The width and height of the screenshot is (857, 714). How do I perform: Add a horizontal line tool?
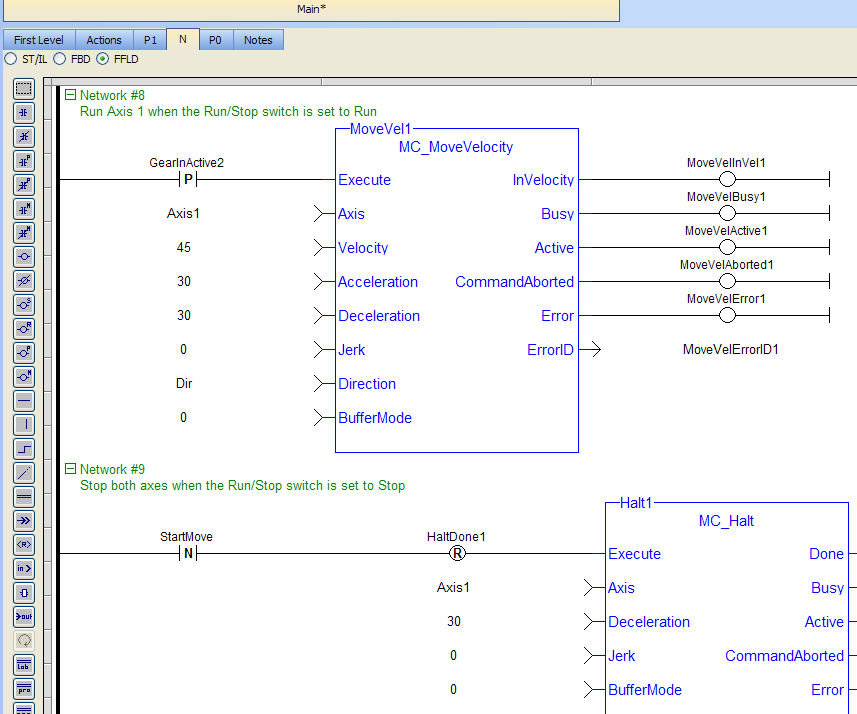tap(24, 401)
